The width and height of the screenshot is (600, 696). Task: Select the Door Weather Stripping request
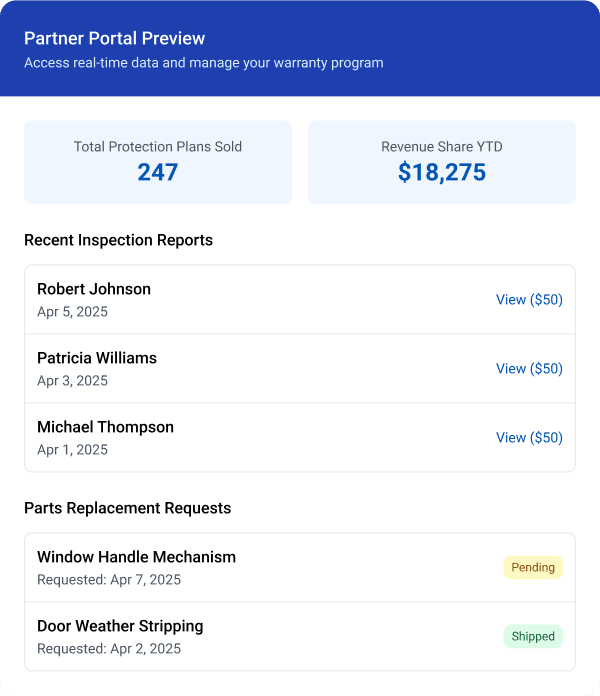pos(300,637)
